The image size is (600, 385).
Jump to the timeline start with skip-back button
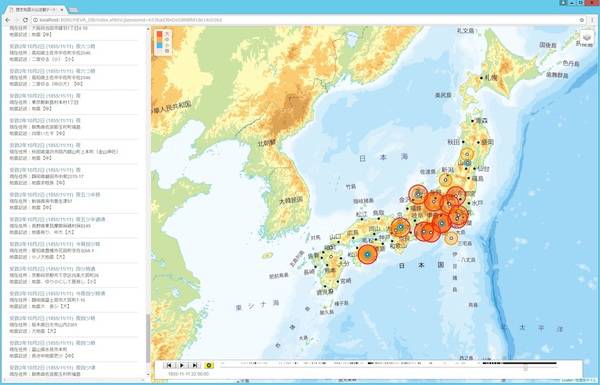(168, 365)
